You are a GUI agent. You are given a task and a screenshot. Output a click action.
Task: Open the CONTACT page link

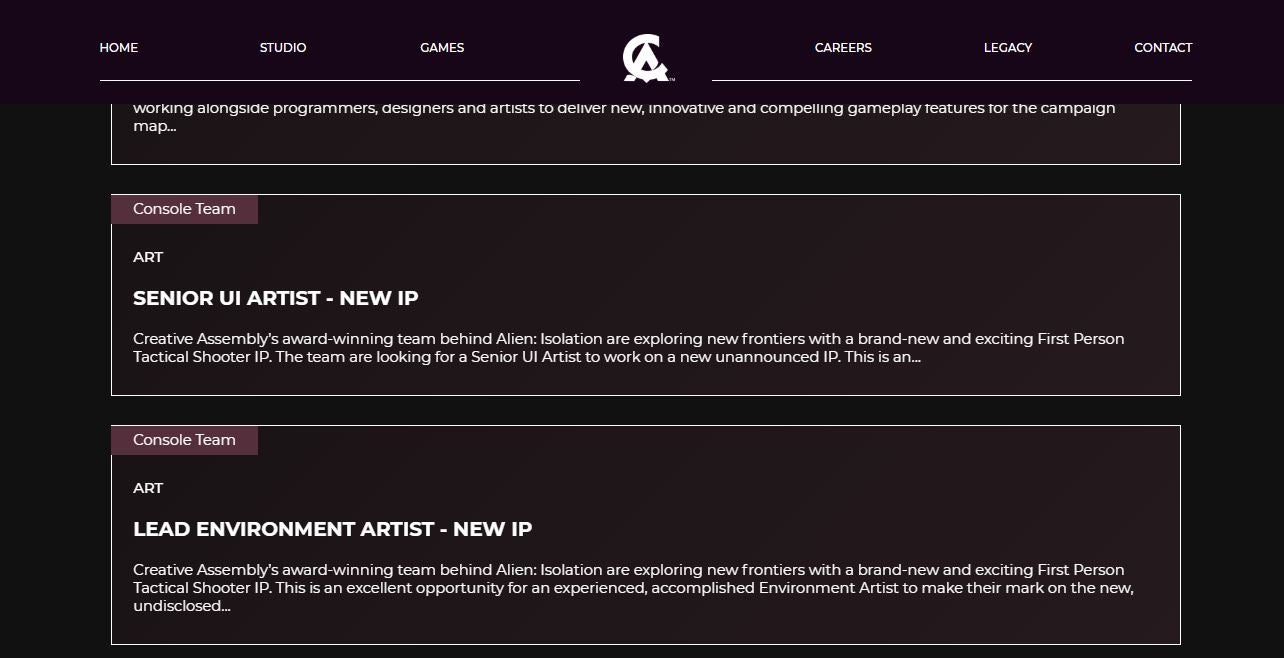pyautogui.click(x=1163, y=48)
